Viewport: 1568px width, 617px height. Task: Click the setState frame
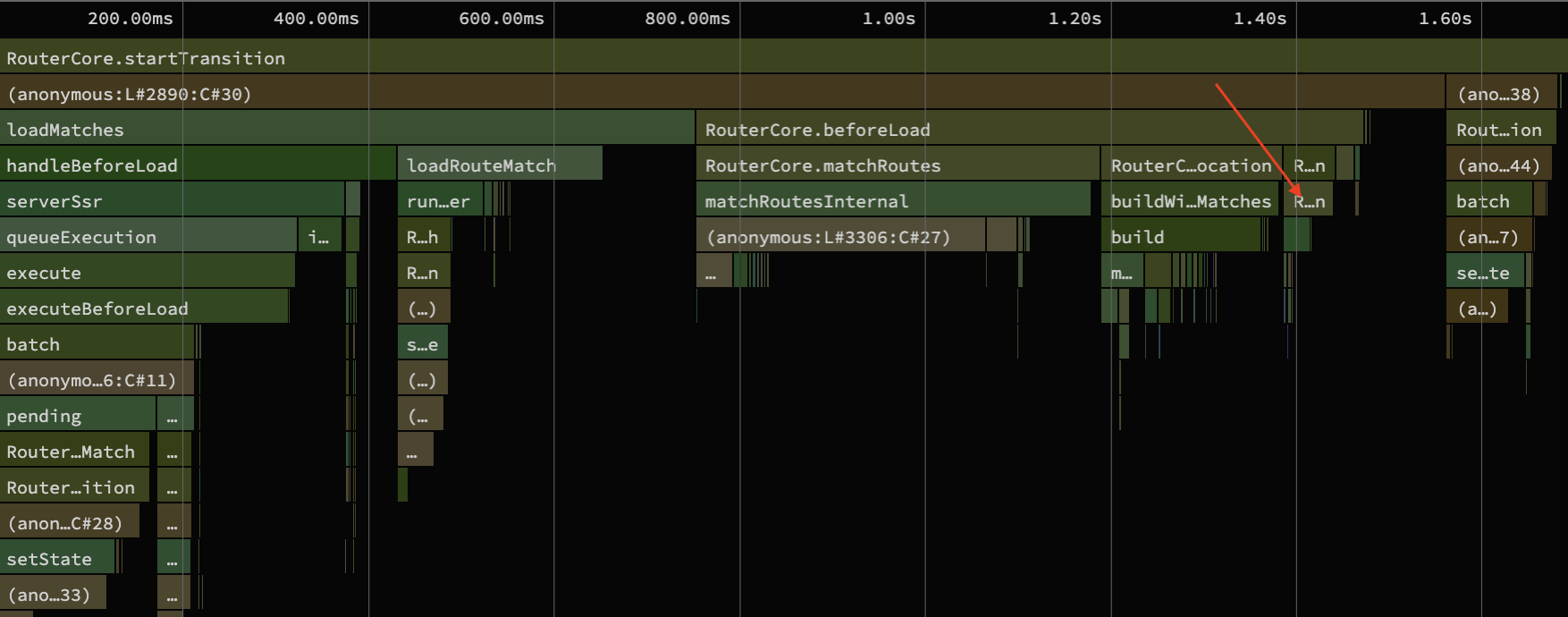(57, 559)
